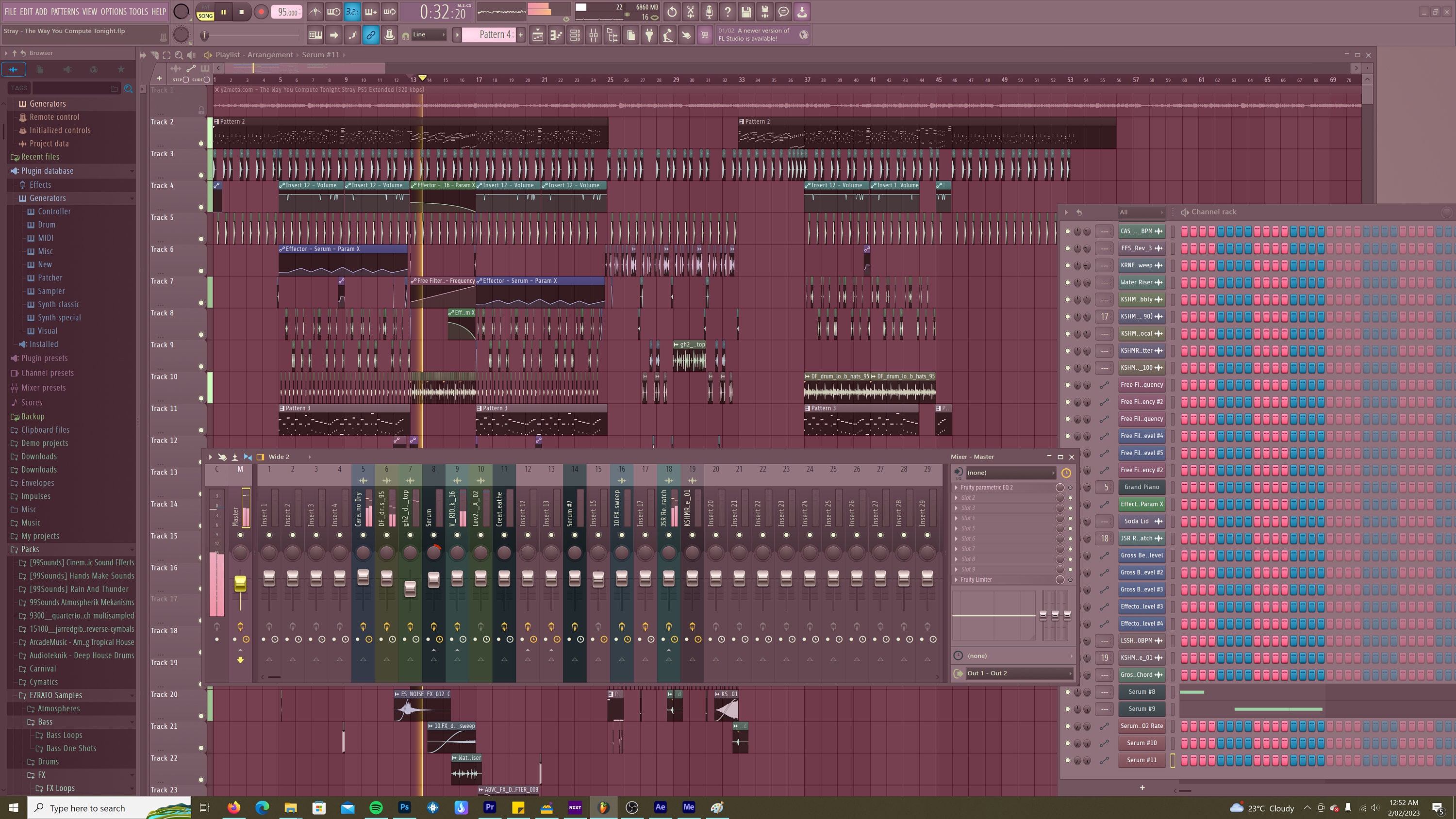This screenshot has width=1456, height=819.
Task: Toggle the metronome icon in the toolbar
Action: click(315, 11)
